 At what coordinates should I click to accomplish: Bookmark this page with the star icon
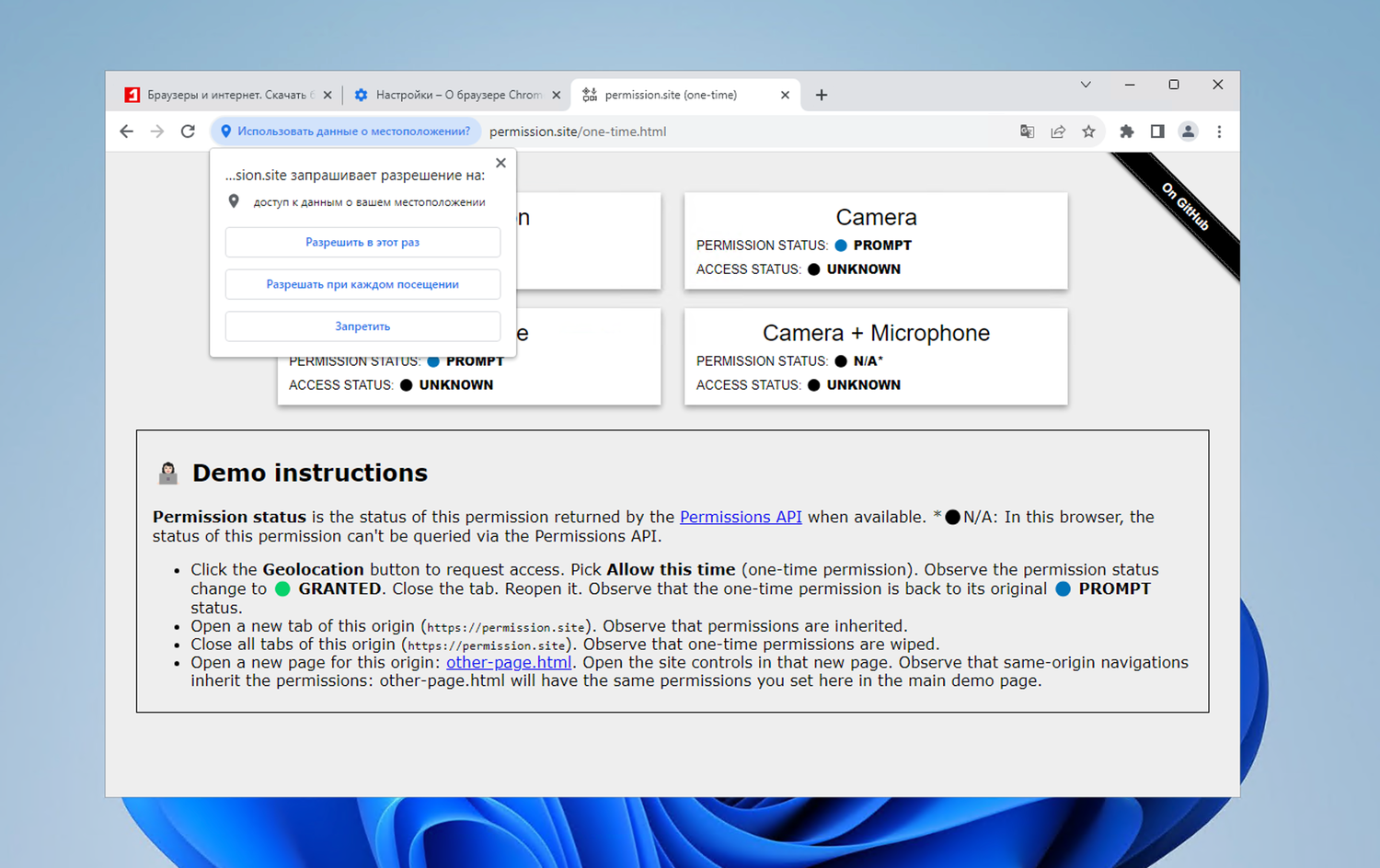tap(1088, 131)
